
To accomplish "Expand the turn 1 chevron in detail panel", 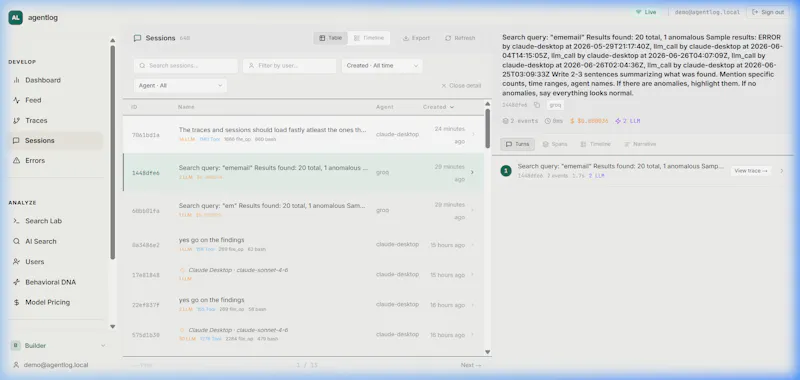I will 782,171.
